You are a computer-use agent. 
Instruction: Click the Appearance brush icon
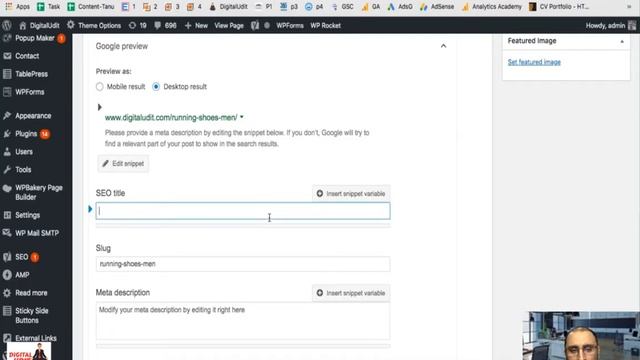pyautogui.click(x=7, y=116)
